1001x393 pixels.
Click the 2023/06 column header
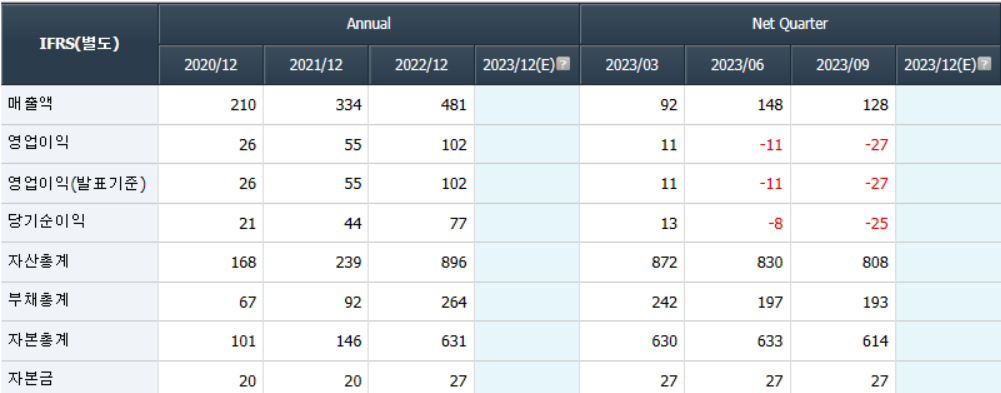click(x=737, y=65)
